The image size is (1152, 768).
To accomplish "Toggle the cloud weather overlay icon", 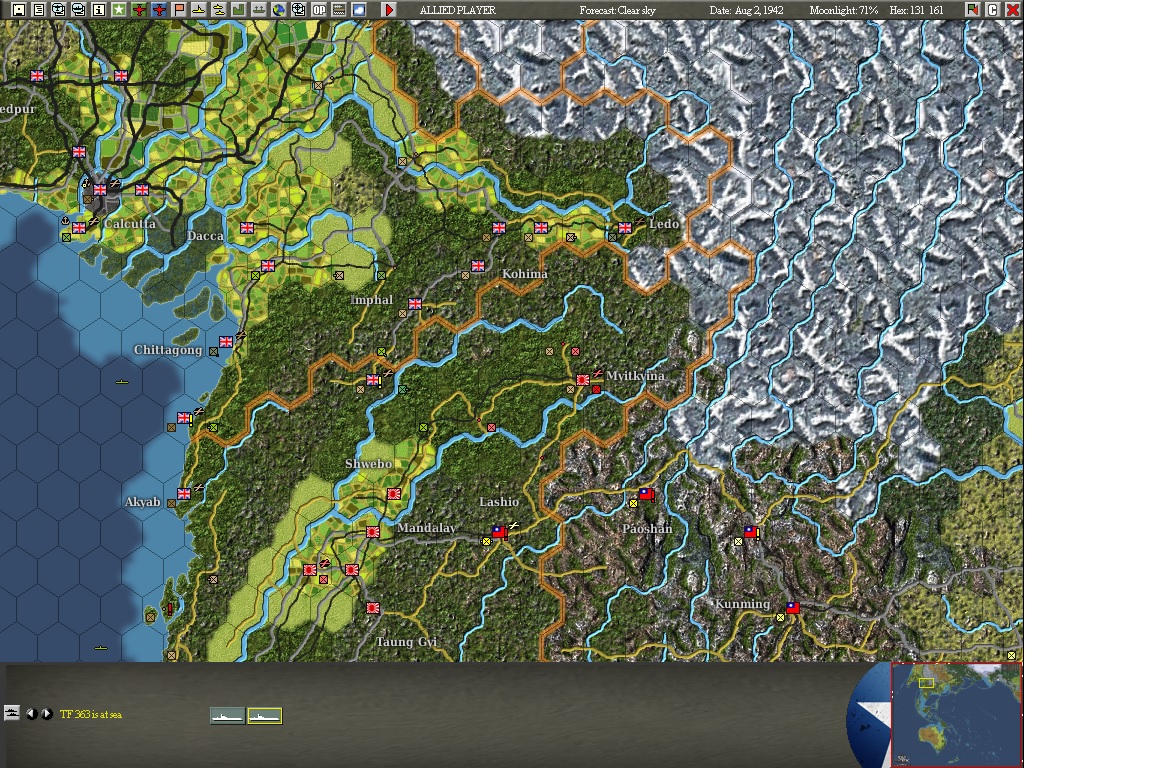I will point(359,10).
